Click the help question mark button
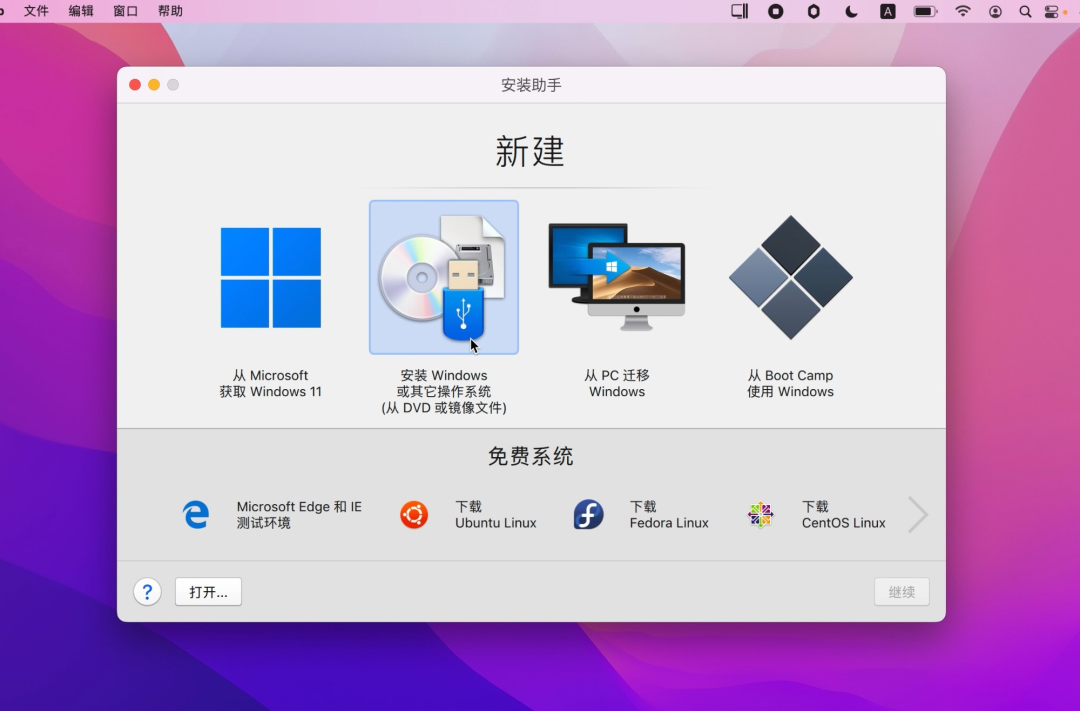Image resolution: width=1080 pixels, height=711 pixels. [147, 592]
